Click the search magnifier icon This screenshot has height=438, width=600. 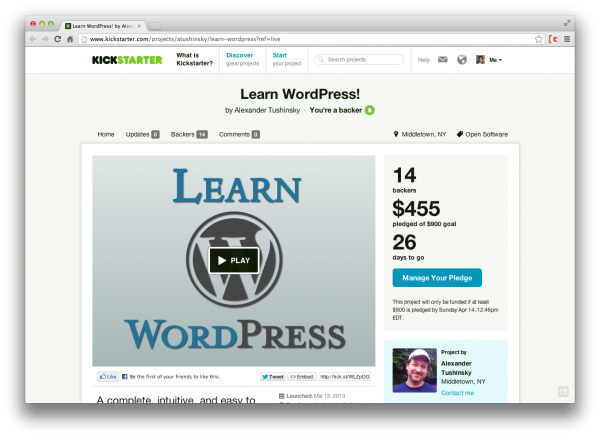tap(321, 60)
